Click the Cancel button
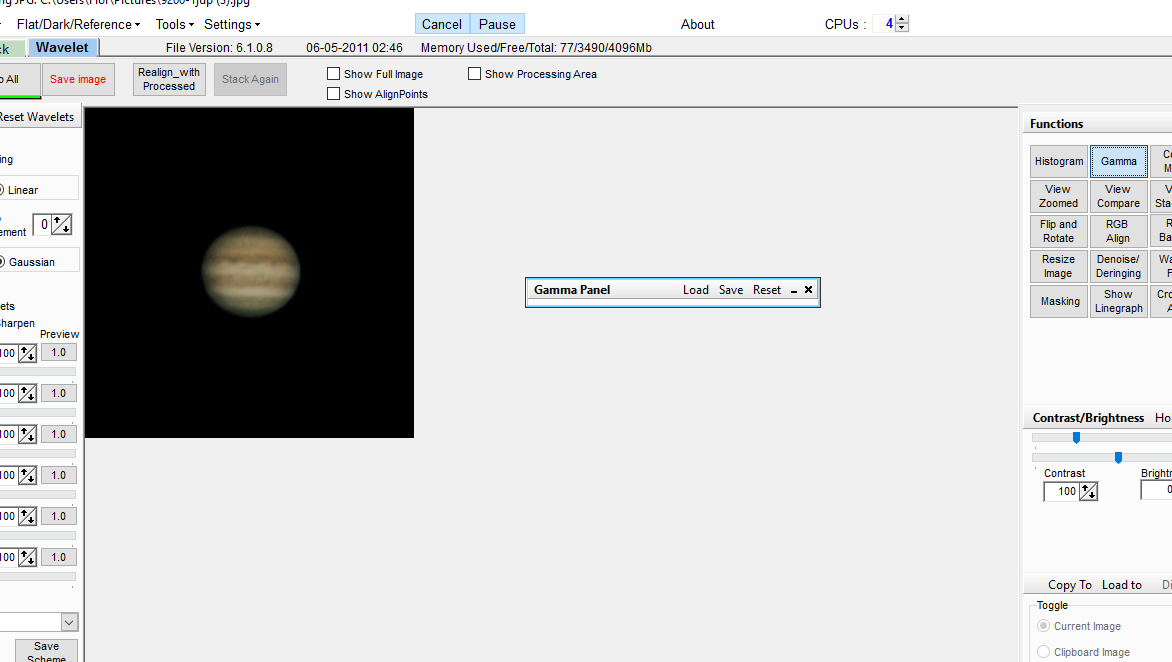This screenshot has width=1172, height=662. [442, 24]
